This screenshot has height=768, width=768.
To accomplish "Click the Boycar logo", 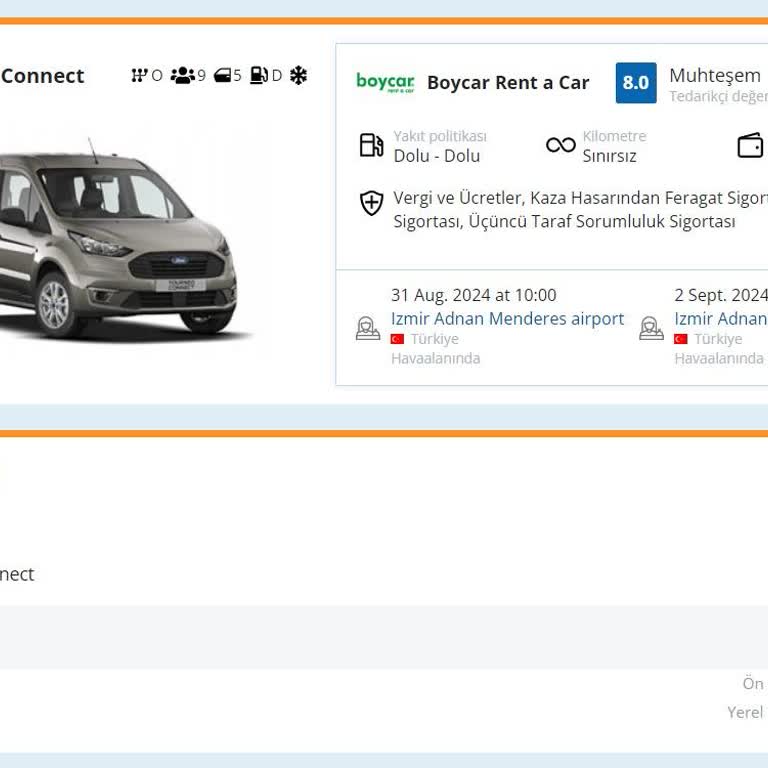I will (x=385, y=82).
